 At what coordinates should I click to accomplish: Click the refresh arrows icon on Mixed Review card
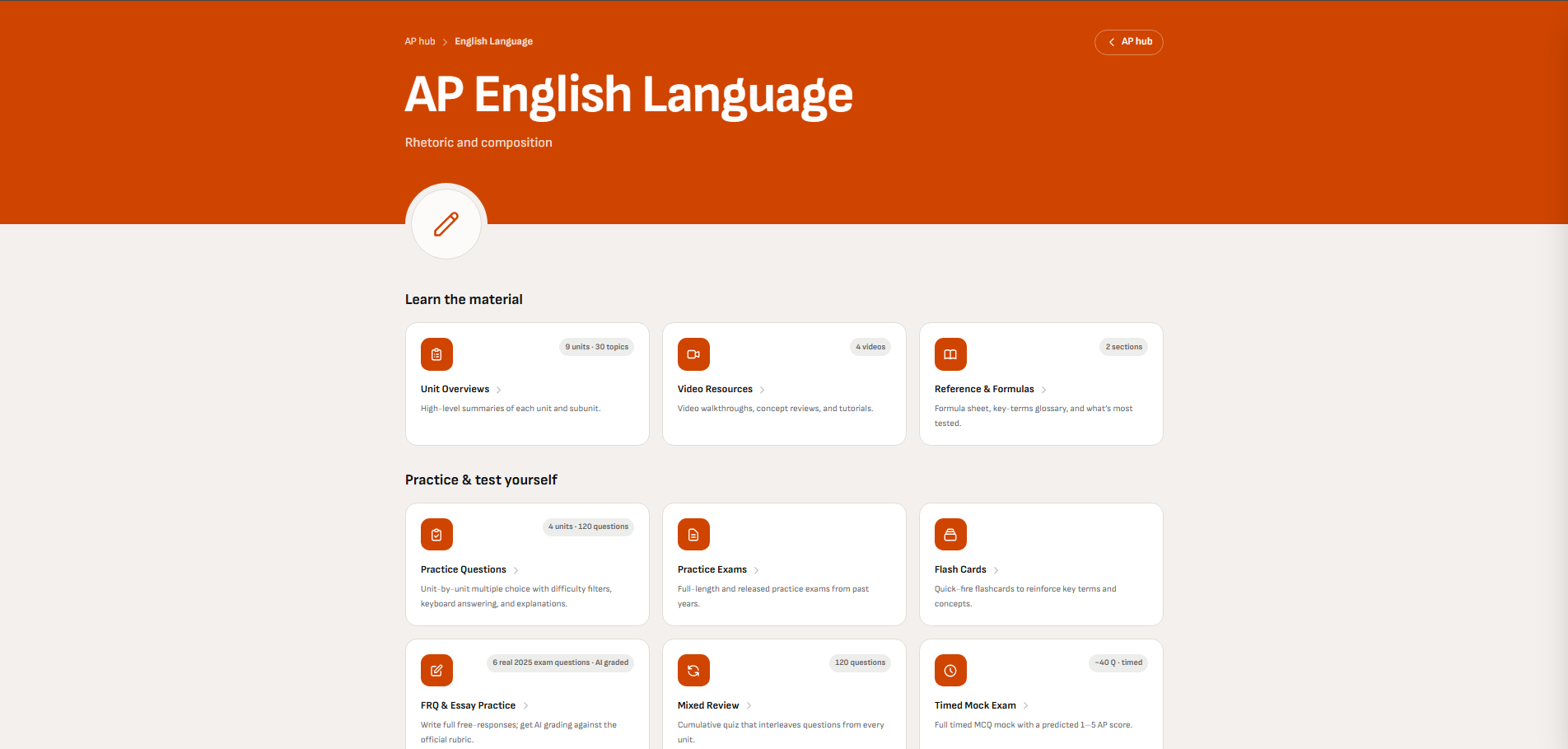tap(693, 671)
